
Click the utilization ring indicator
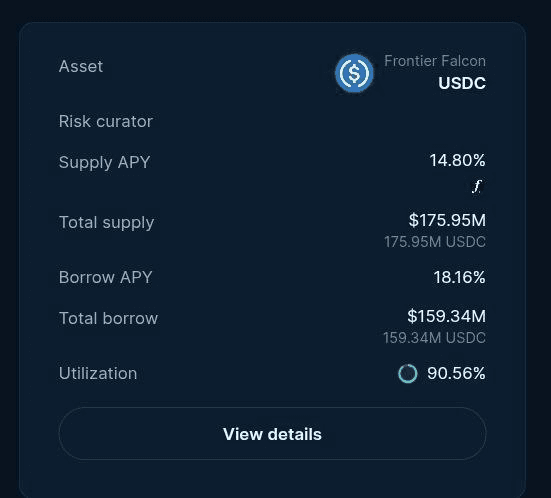point(408,374)
